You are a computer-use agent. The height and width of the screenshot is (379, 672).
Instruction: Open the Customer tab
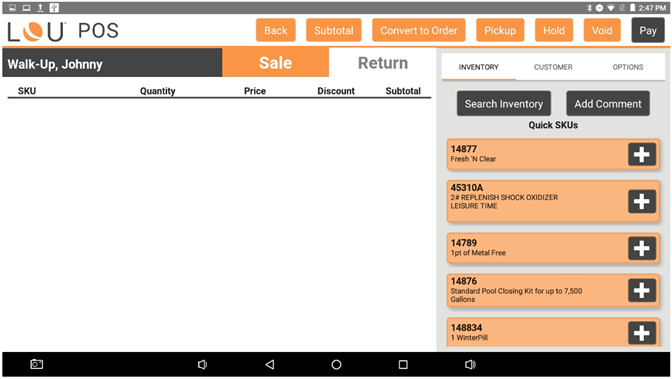(553, 67)
